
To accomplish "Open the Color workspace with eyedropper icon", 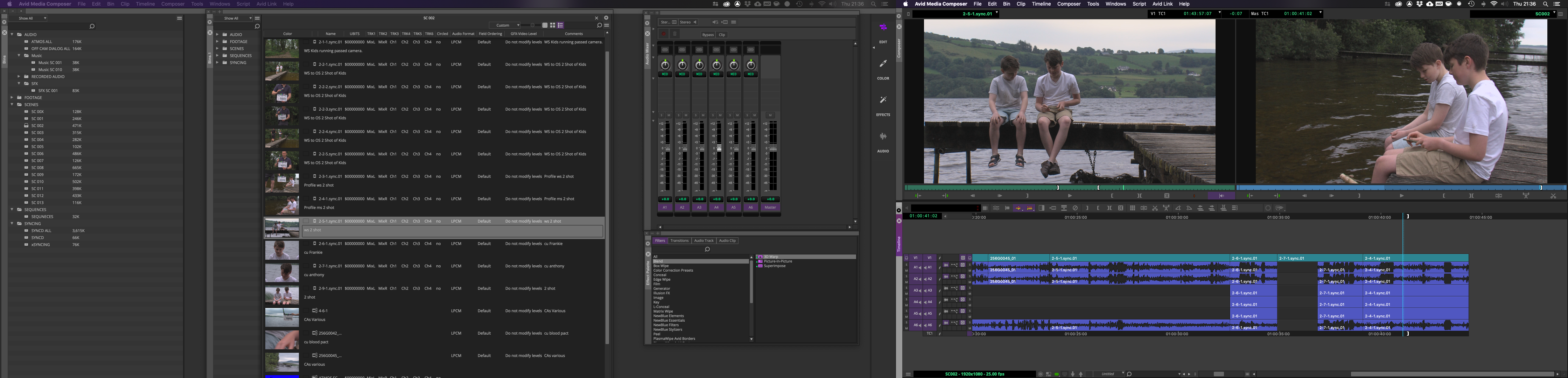I will [x=883, y=64].
